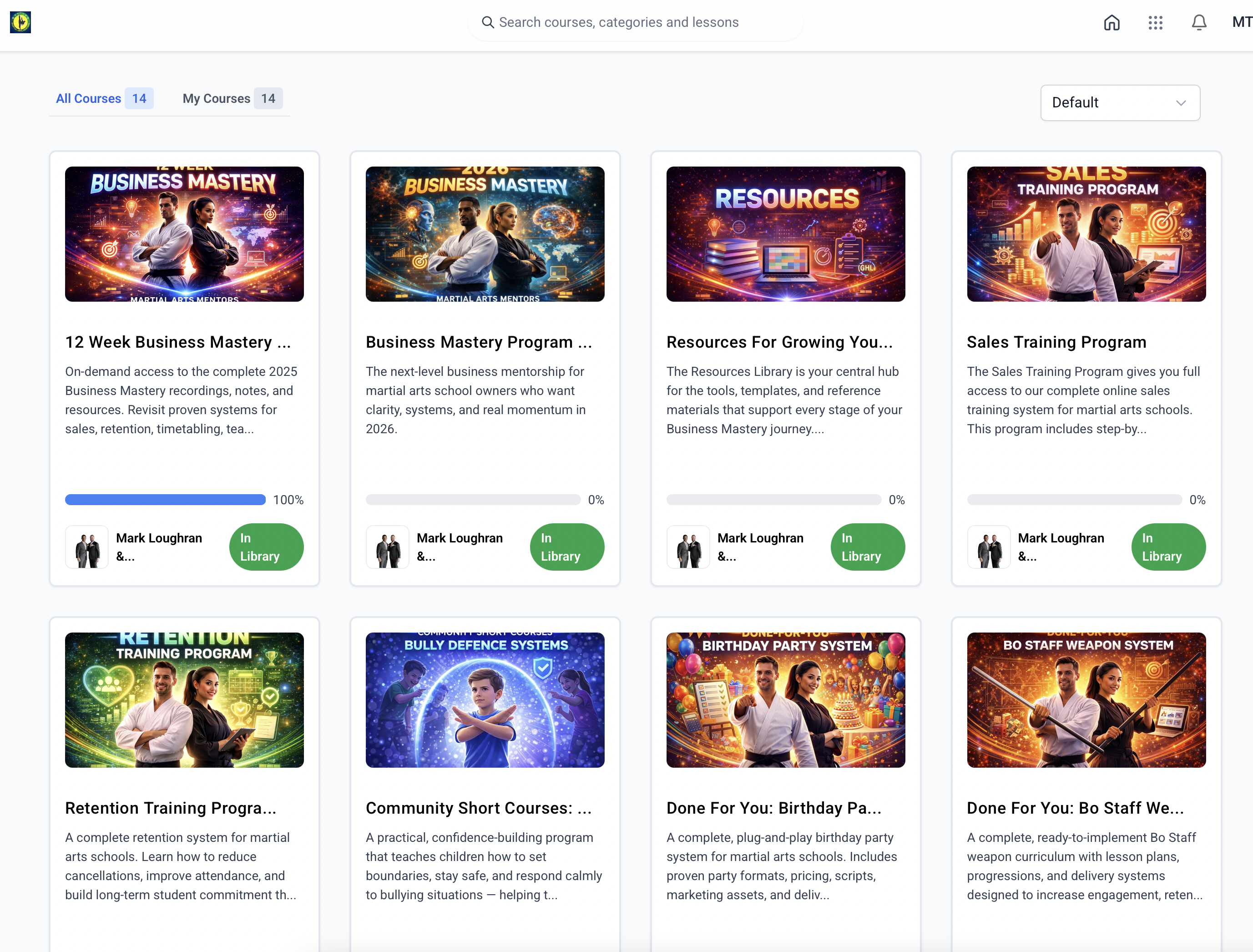Open the 2026 Business Mastery thumbnail
This screenshot has width=1253, height=952.
coord(485,234)
